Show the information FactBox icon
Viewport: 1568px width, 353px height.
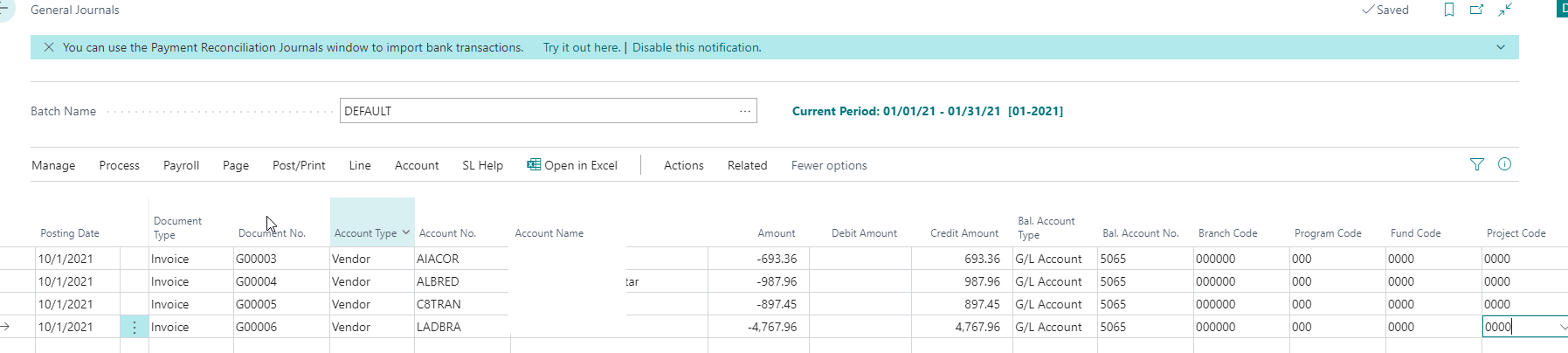pos(1505,164)
